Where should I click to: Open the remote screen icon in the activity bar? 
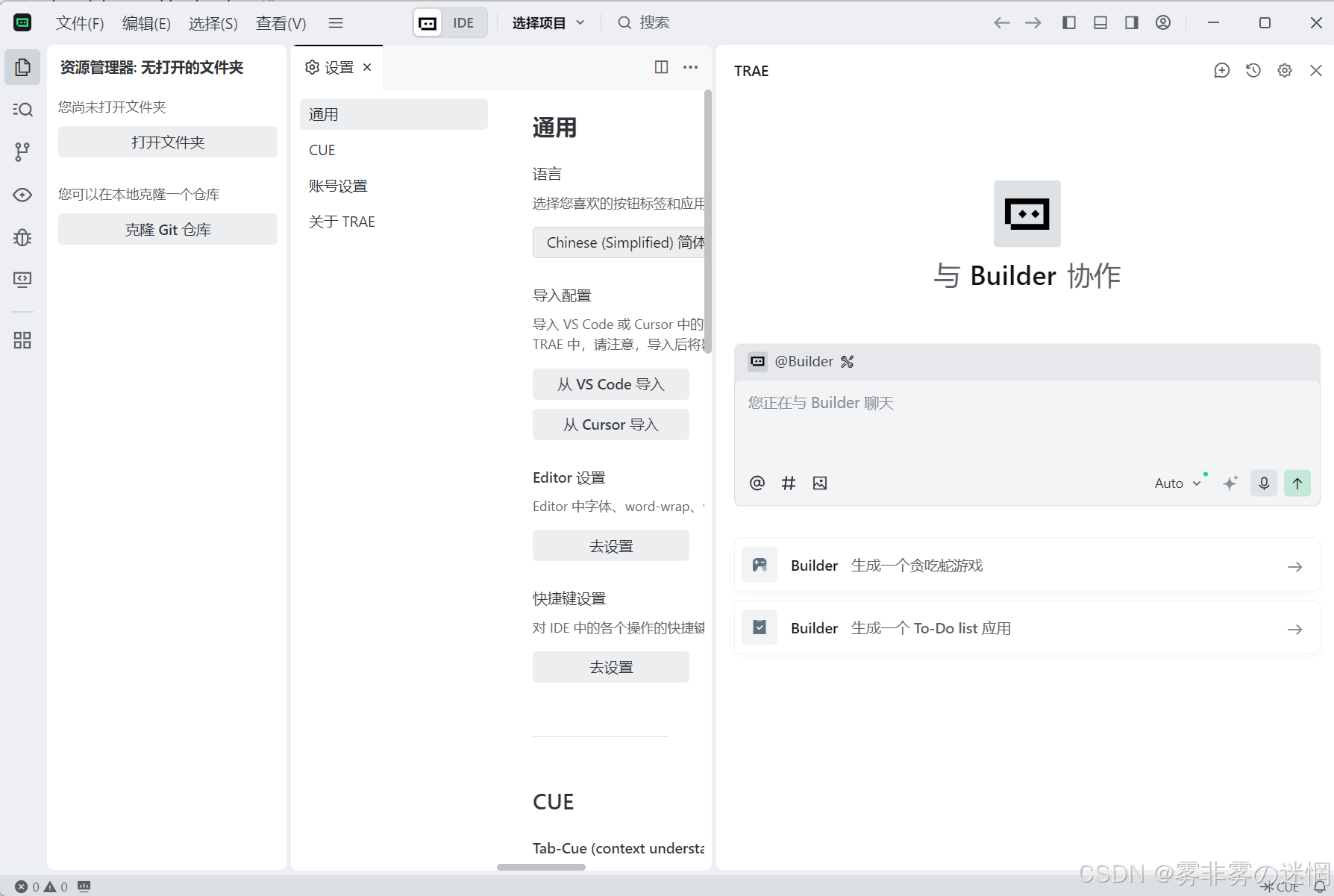point(22,280)
